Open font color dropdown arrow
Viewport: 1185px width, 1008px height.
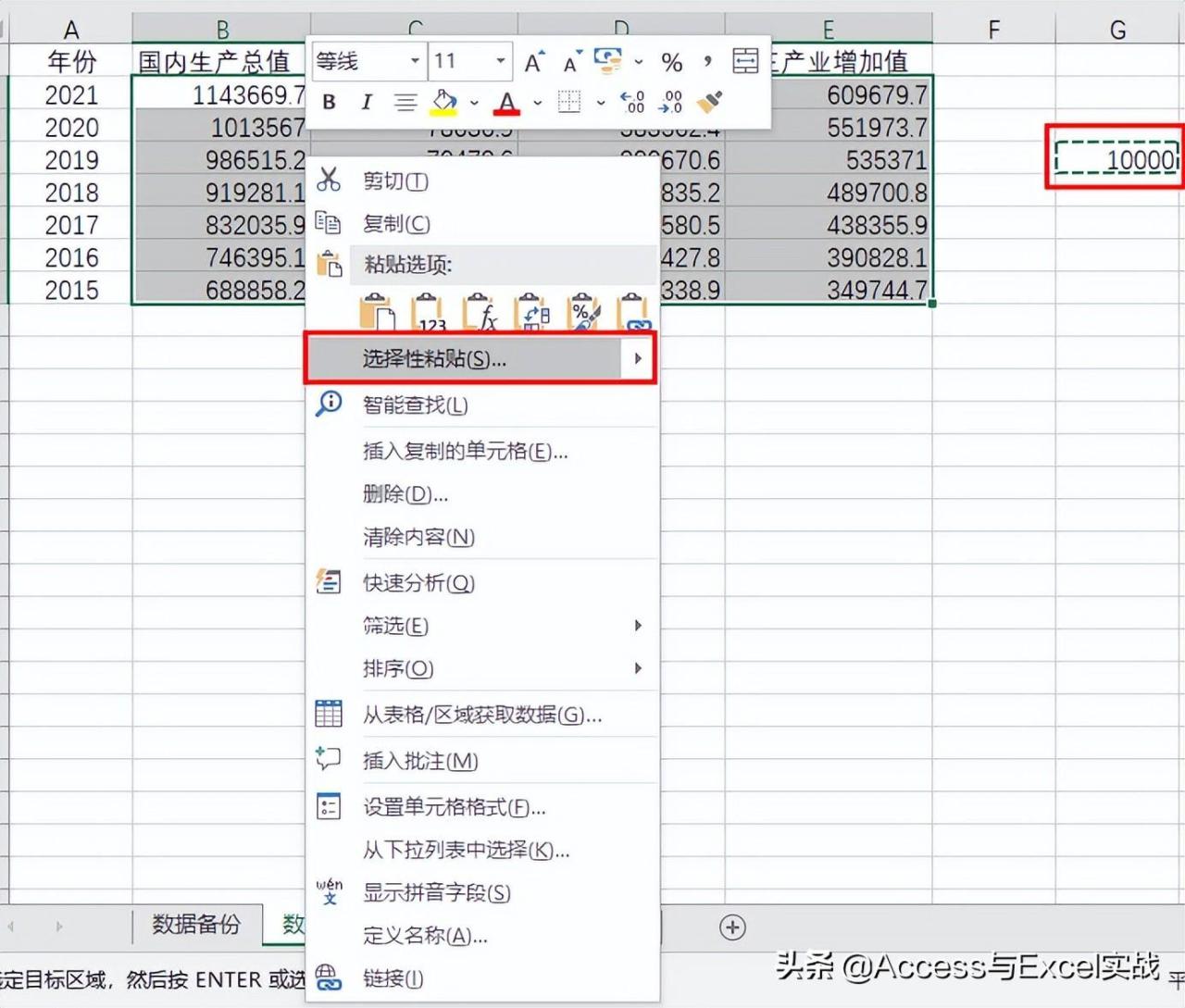[537, 103]
